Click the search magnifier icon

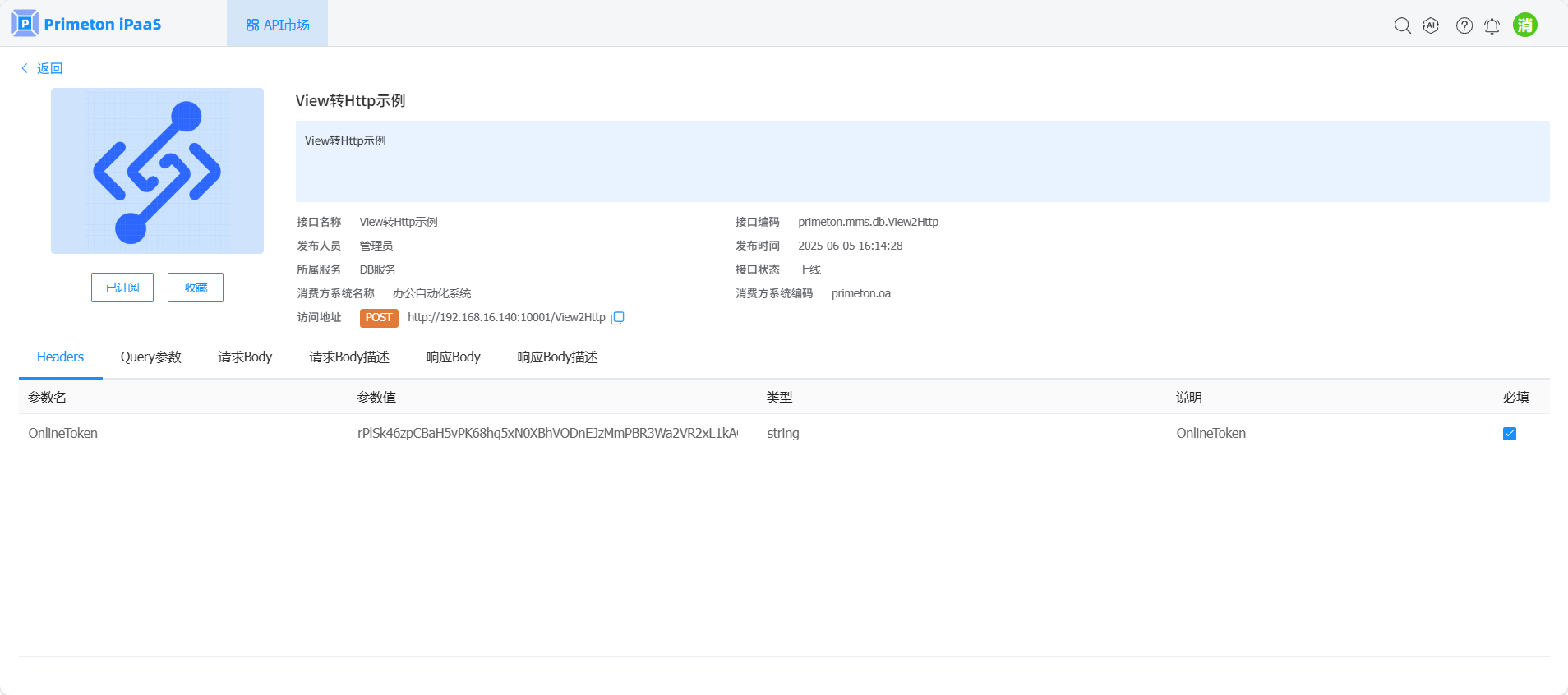pos(1402,25)
